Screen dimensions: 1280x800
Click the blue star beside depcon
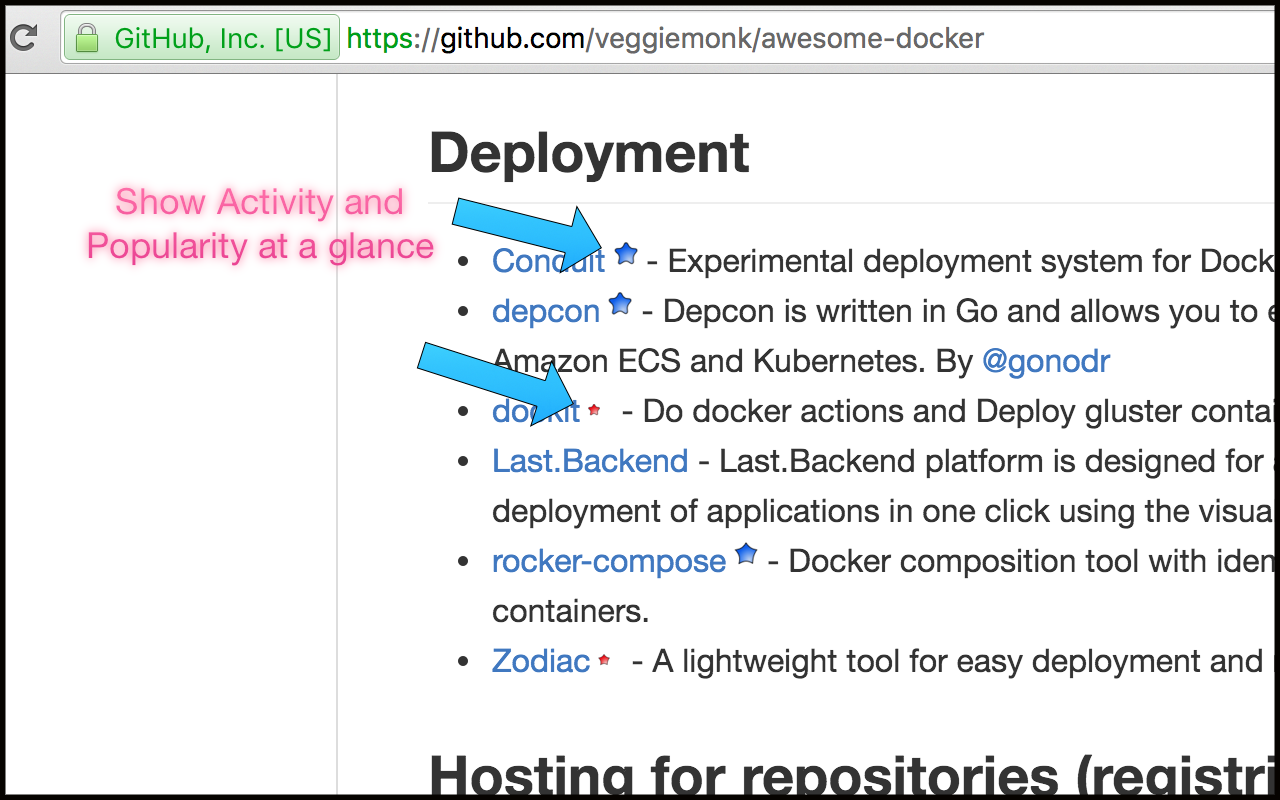pos(620,304)
